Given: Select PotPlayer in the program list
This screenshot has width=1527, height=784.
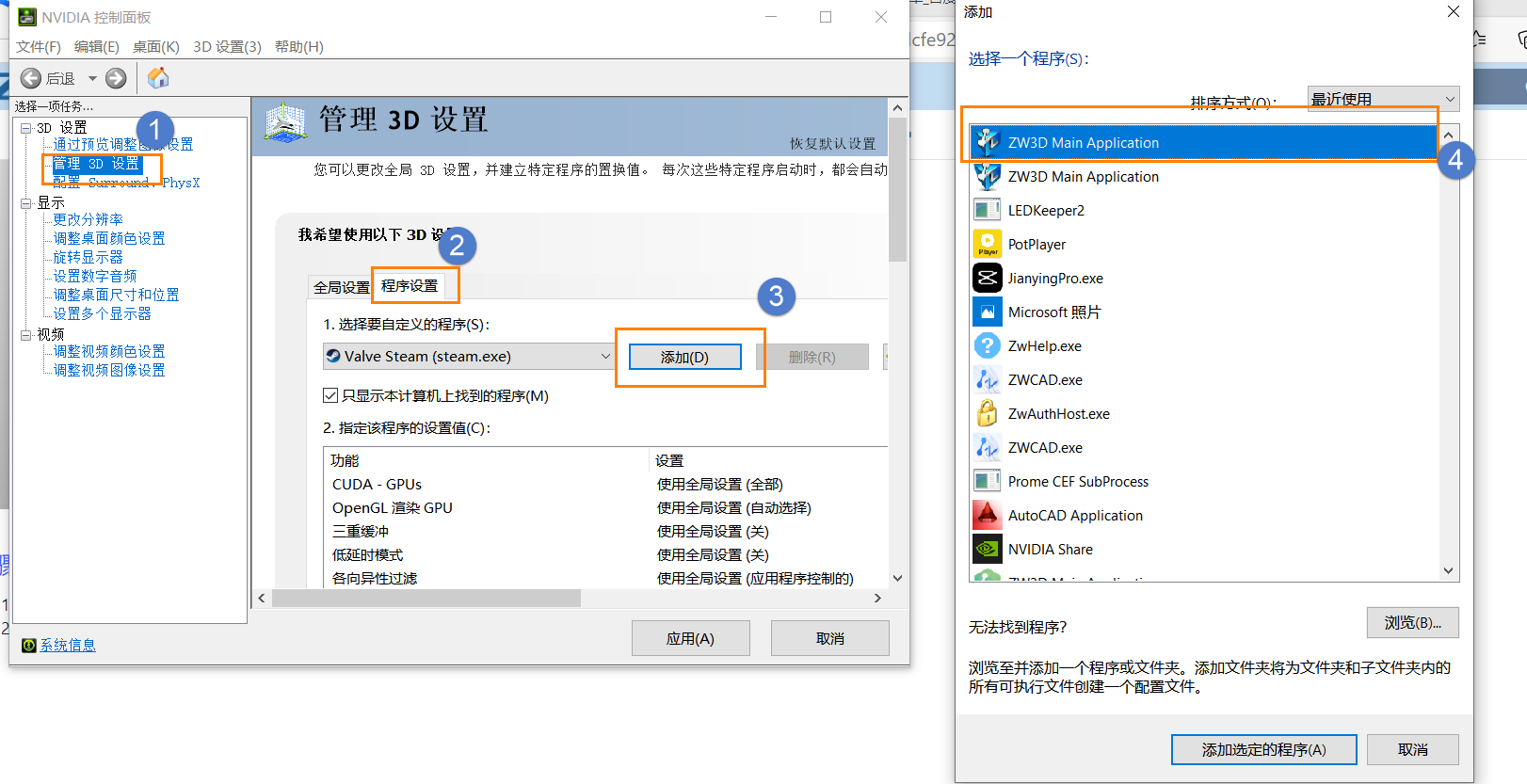Looking at the screenshot, I should tap(1204, 244).
